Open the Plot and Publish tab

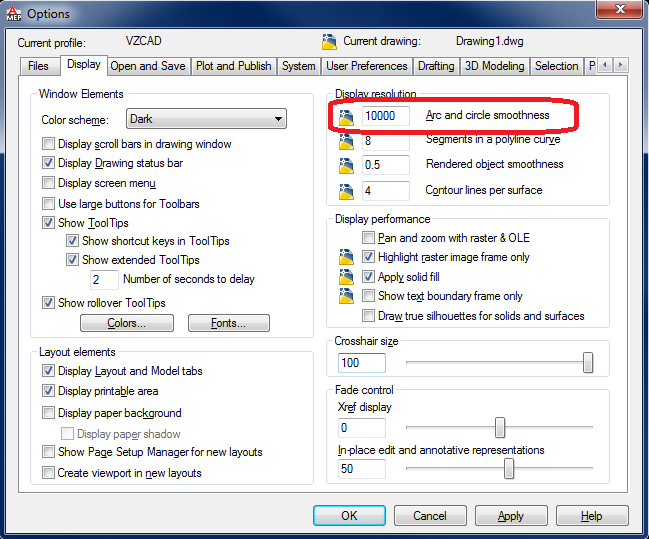click(233, 66)
